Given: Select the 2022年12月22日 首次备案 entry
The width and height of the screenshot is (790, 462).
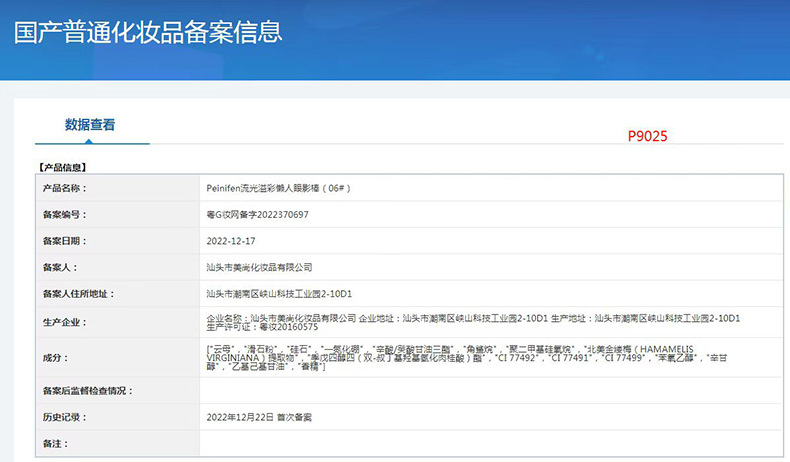Looking at the screenshot, I should point(259,417).
